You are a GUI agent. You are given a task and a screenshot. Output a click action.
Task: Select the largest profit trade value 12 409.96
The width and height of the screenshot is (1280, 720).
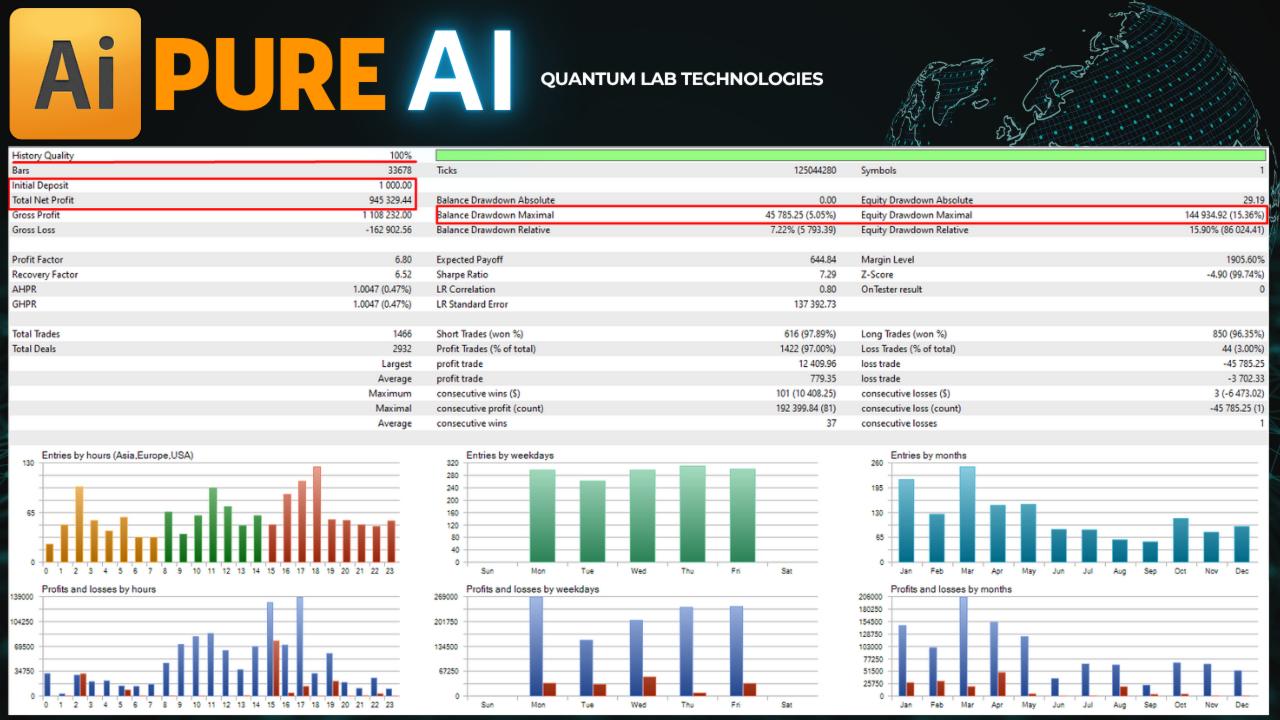819,364
